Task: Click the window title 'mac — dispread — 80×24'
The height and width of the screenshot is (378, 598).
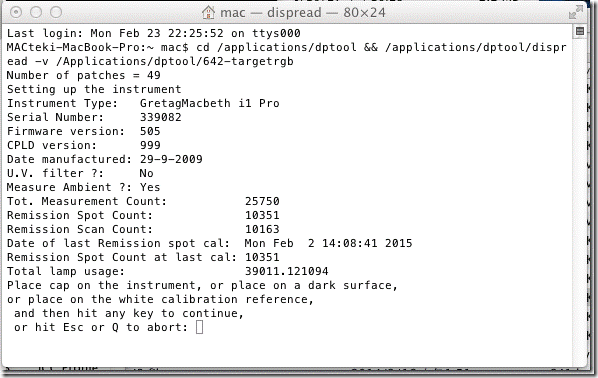Action: (x=303, y=13)
